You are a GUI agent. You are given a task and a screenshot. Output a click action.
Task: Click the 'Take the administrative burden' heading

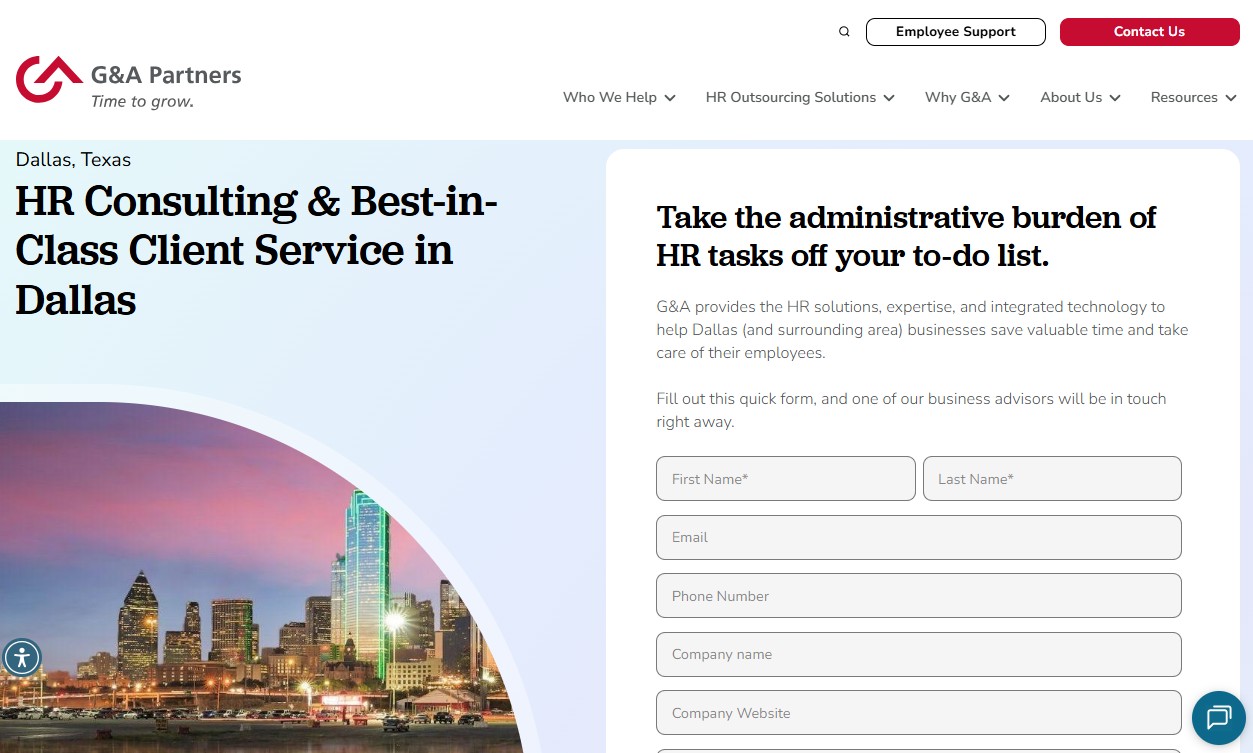tap(906, 236)
